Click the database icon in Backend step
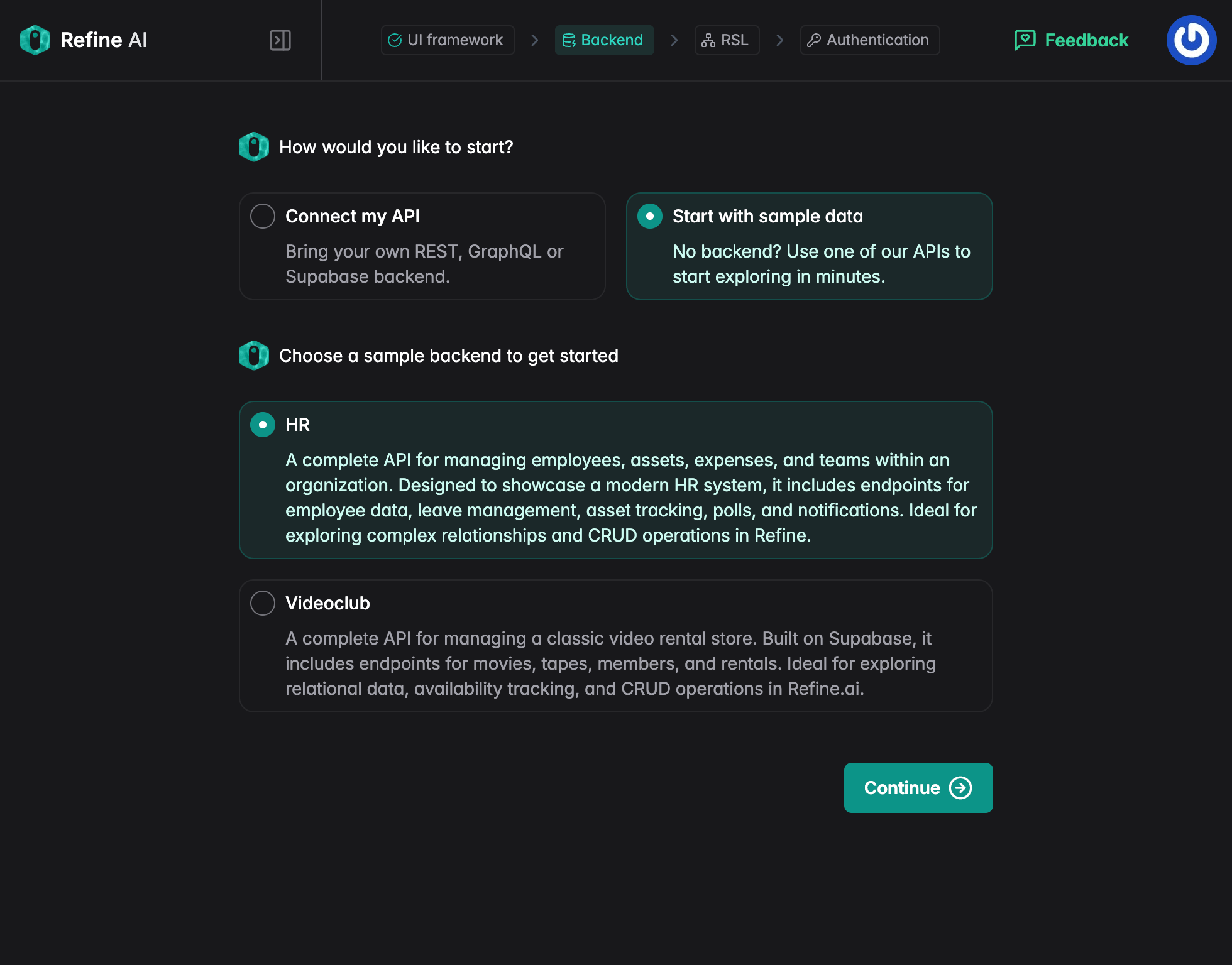This screenshot has height=965, width=1232. [x=570, y=40]
